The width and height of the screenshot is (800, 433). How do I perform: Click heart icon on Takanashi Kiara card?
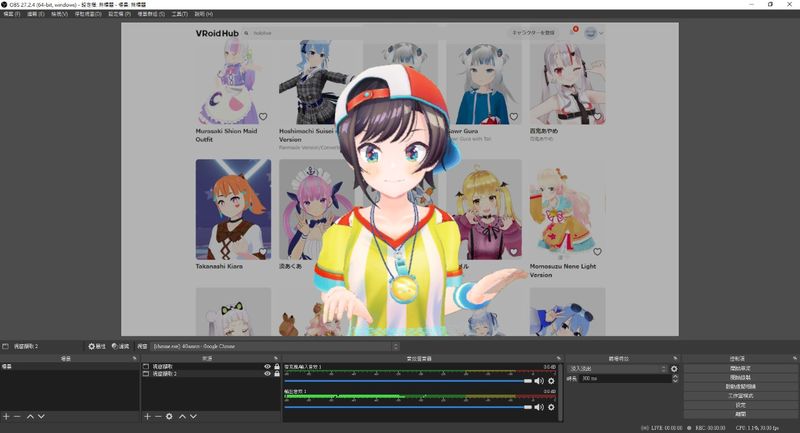pos(263,251)
